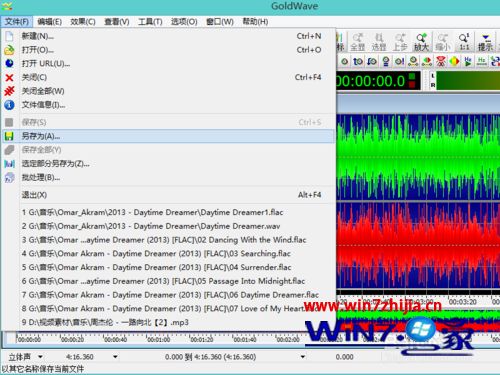This screenshot has height=375, width=500.
Task: Click the 全显 zoom-all toolbar button
Action: click(358, 42)
